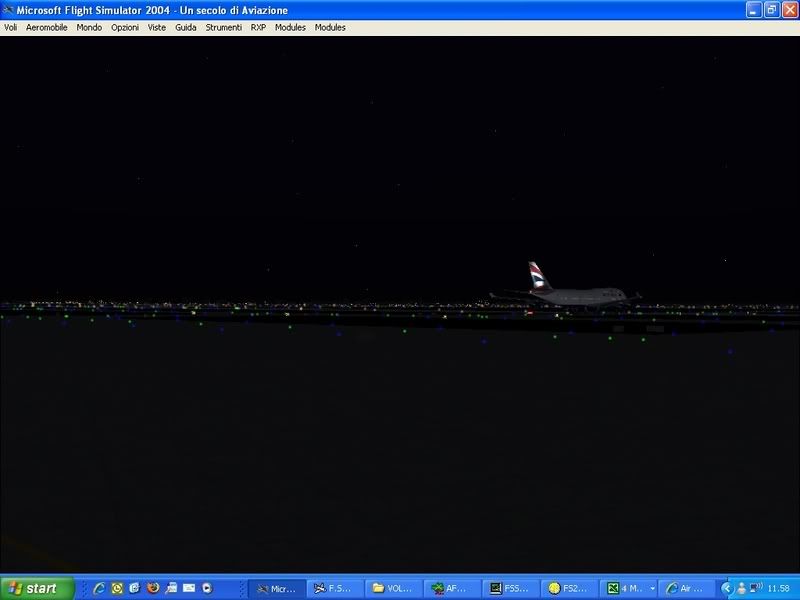Open the Voli menu
800x600 pixels.
click(11, 28)
